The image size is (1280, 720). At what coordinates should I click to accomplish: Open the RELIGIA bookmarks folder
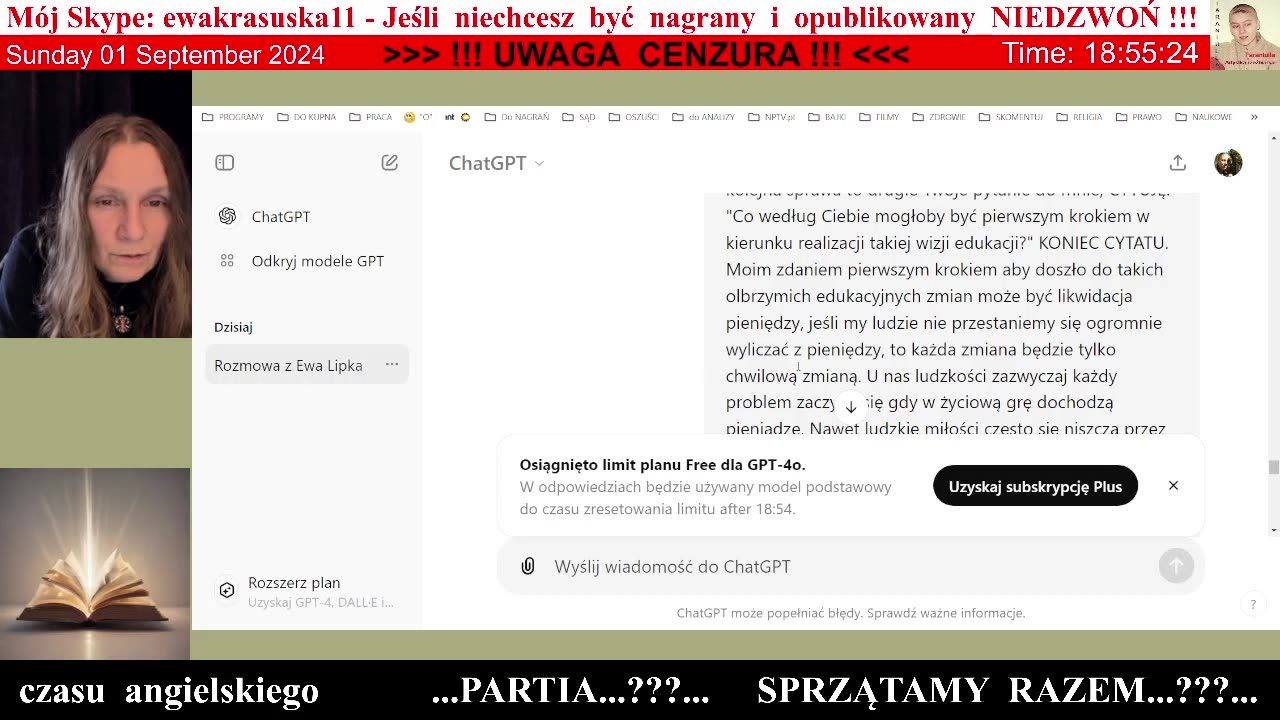pos(1078,117)
